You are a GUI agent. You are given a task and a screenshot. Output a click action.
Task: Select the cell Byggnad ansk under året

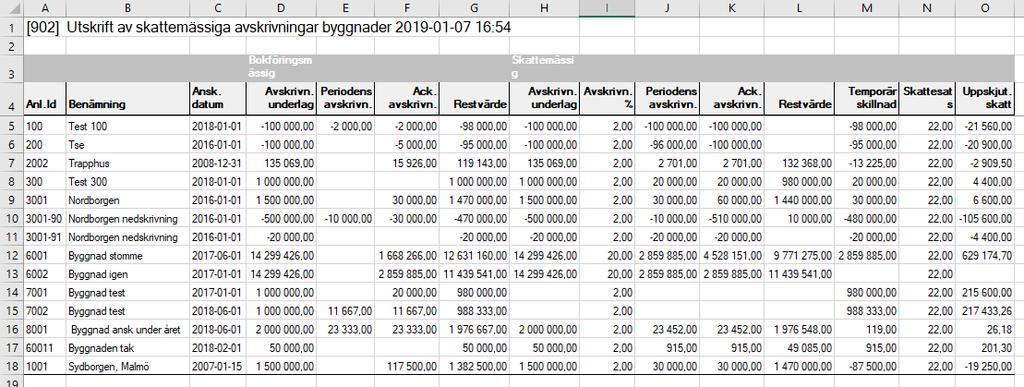coord(128,329)
